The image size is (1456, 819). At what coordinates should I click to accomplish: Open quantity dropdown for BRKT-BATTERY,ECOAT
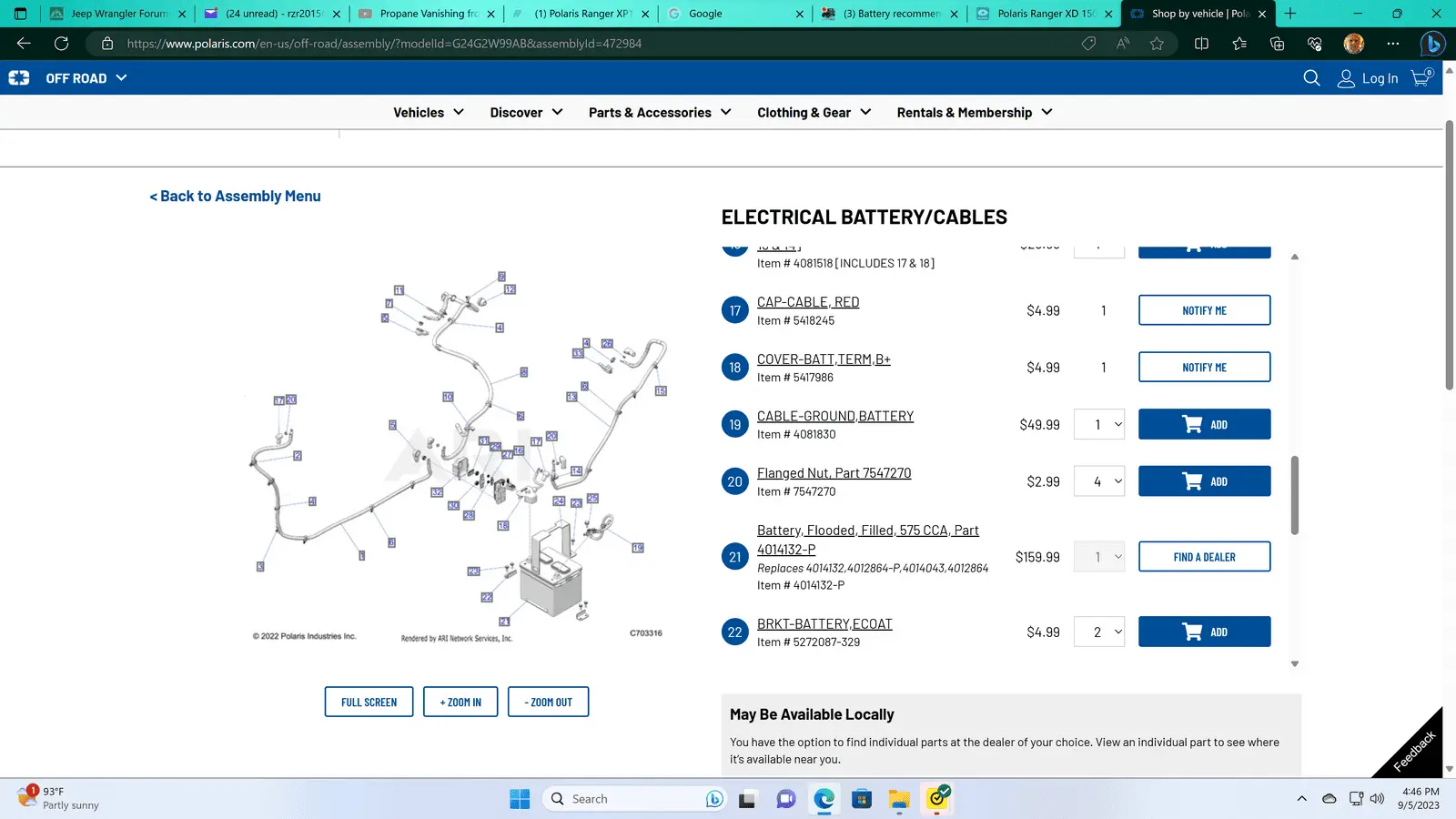[1099, 632]
